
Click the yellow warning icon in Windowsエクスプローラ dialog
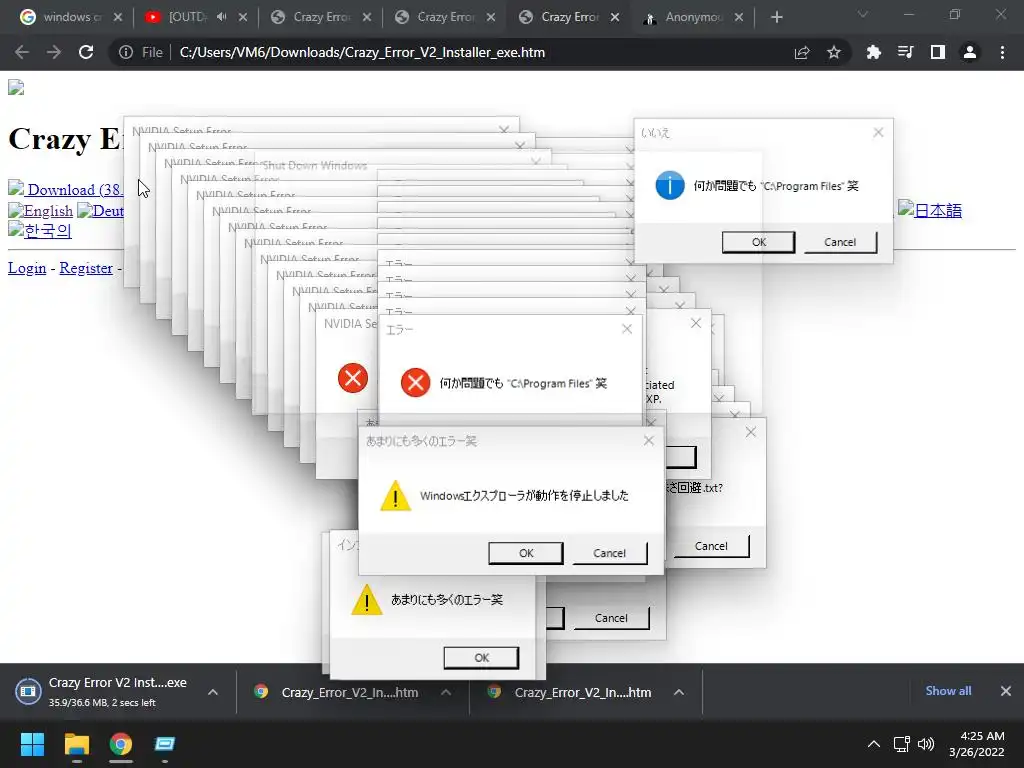pyautogui.click(x=395, y=495)
